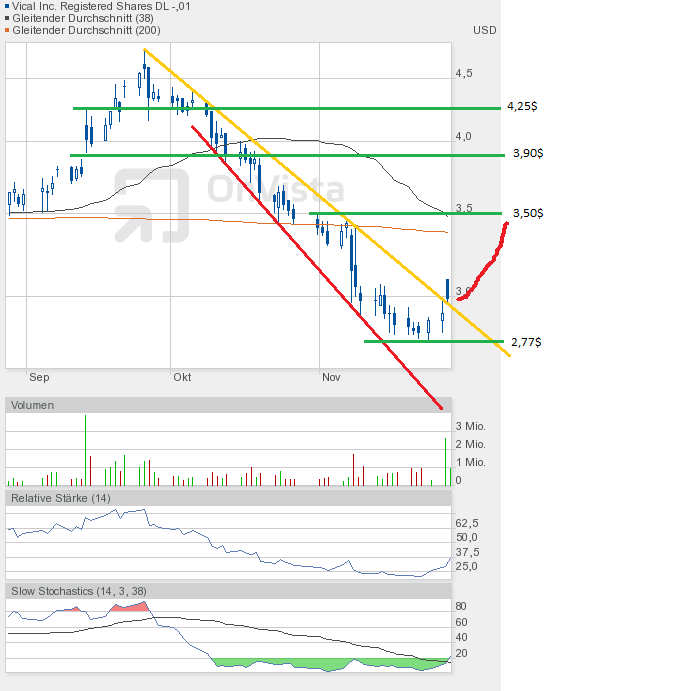Click the orange 200-day moving average legend marker

point(9,30)
